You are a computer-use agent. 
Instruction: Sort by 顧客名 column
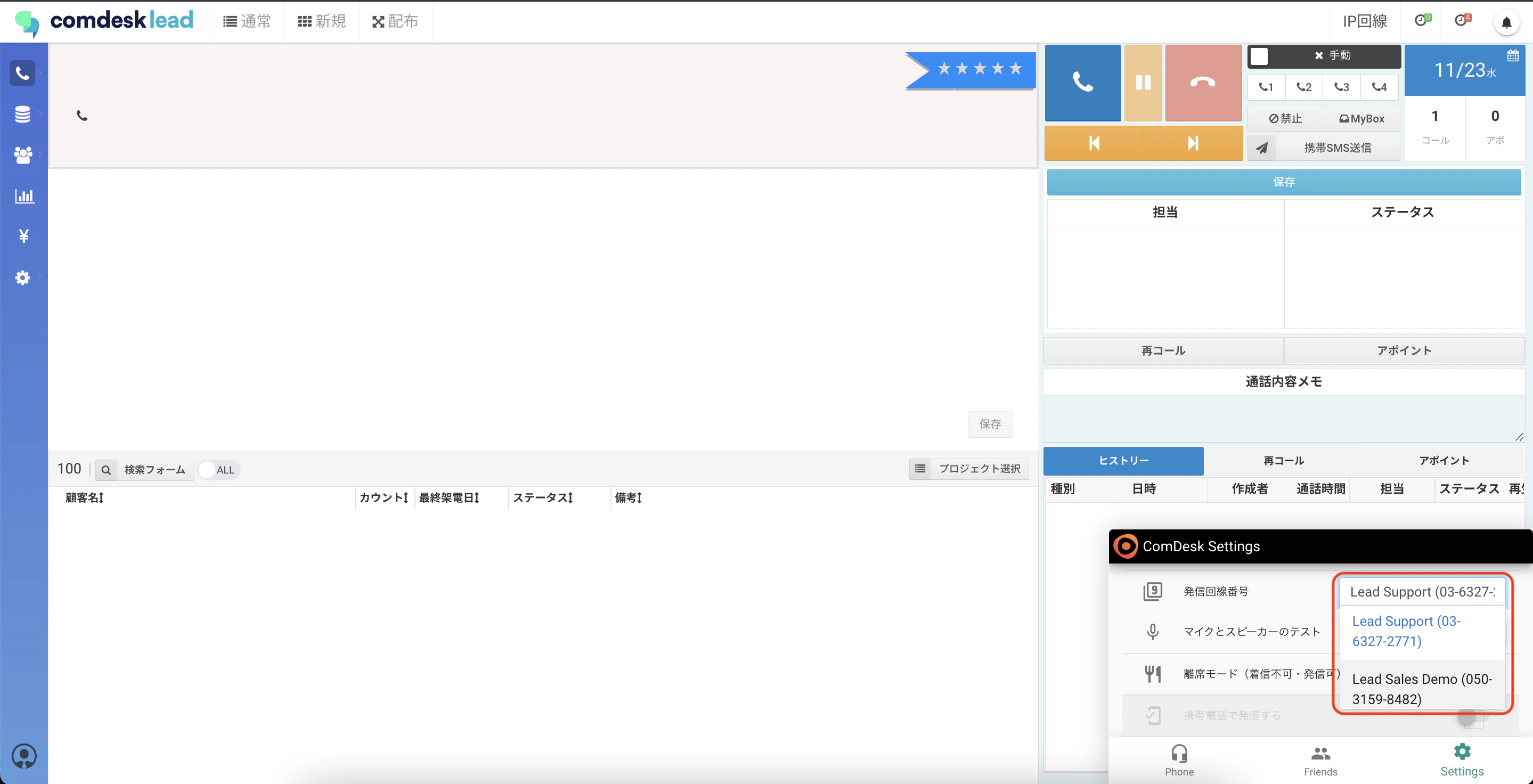pos(85,497)
